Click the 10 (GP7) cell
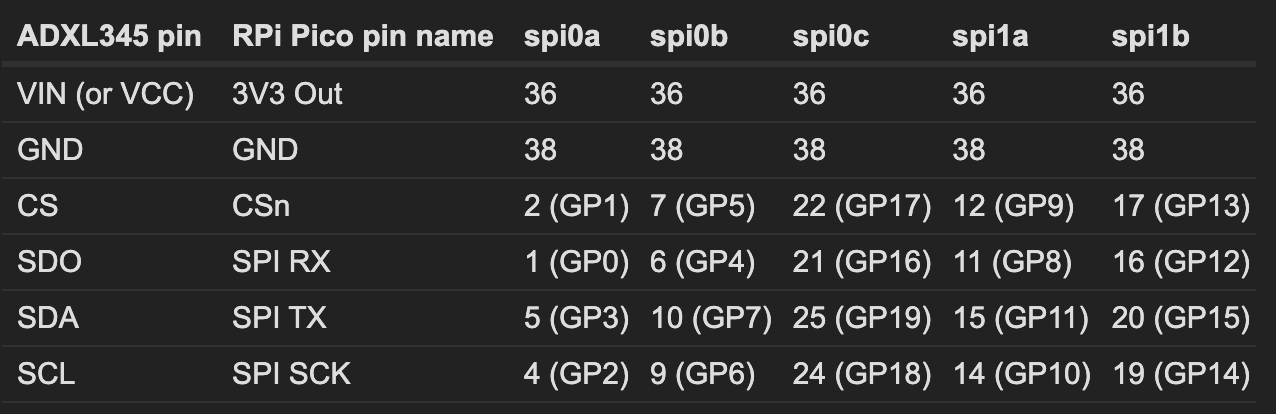1276x414 pixels. click(x=711, y=318)
